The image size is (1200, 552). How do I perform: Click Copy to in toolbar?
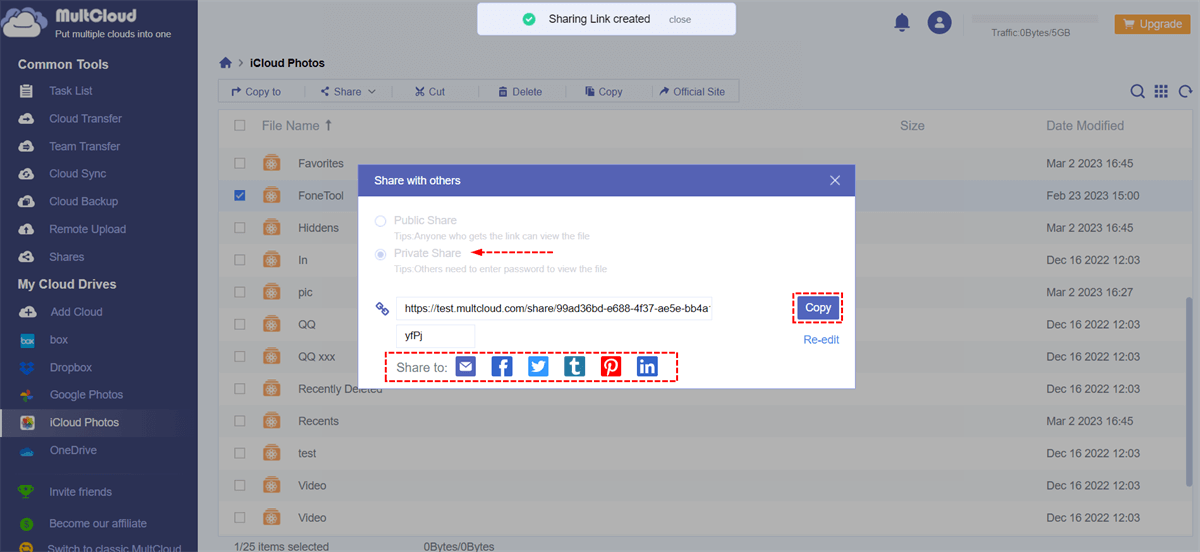[x=256, y=91]
